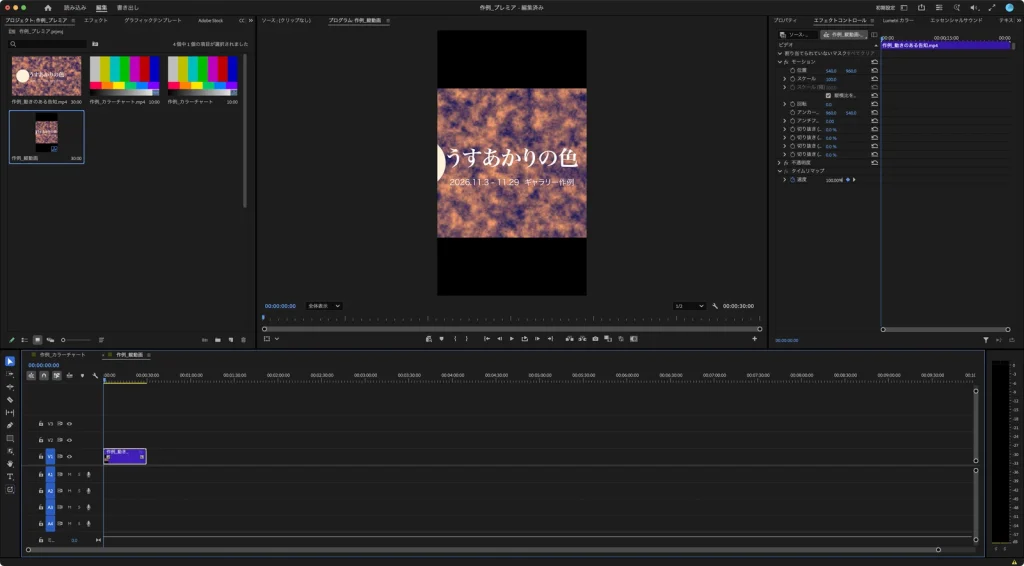
Task: Mute audio track A1
Action: pos(69,475)
